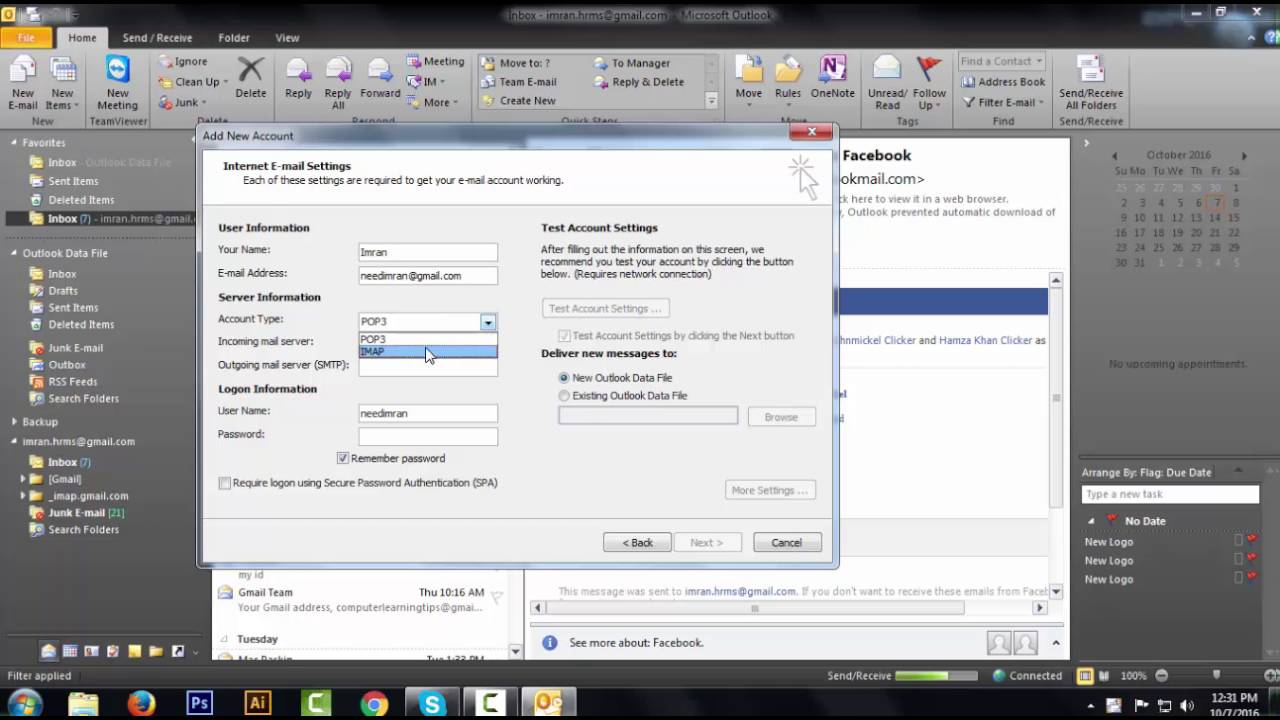Click inside the Password field
Viewport: 1280px width, 720px height.
428,436
